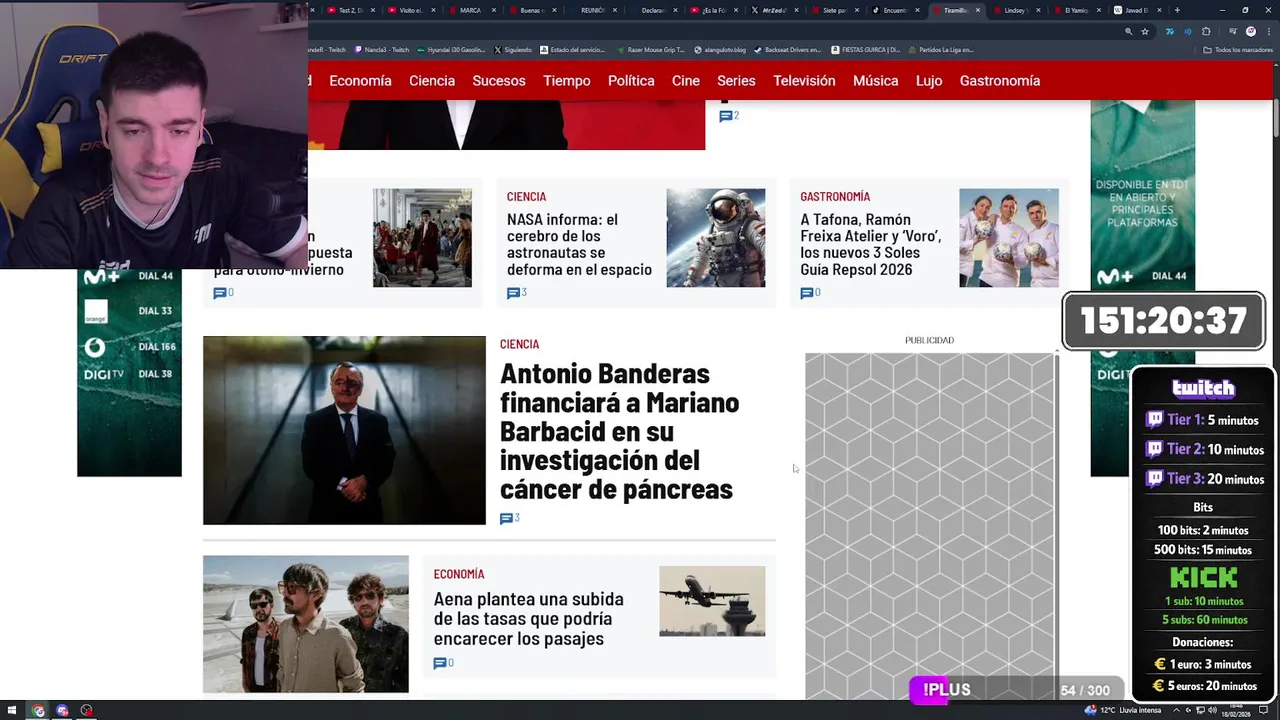The image size is (1280, 720).
Task: Open the Política section in the menu
Action: coord(631,81)
